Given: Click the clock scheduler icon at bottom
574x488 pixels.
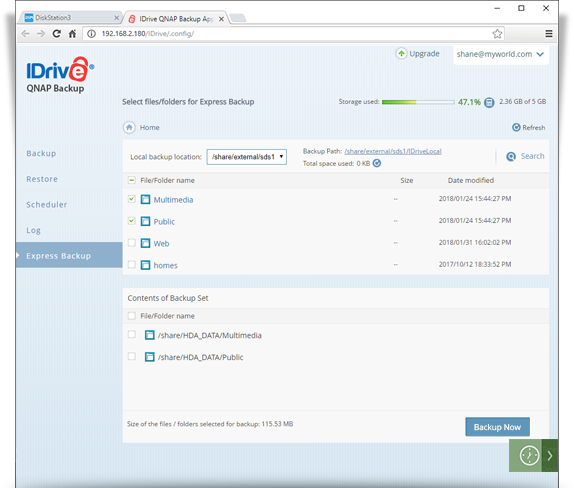Looking at the screenshot, I should [x=529, y=456].
